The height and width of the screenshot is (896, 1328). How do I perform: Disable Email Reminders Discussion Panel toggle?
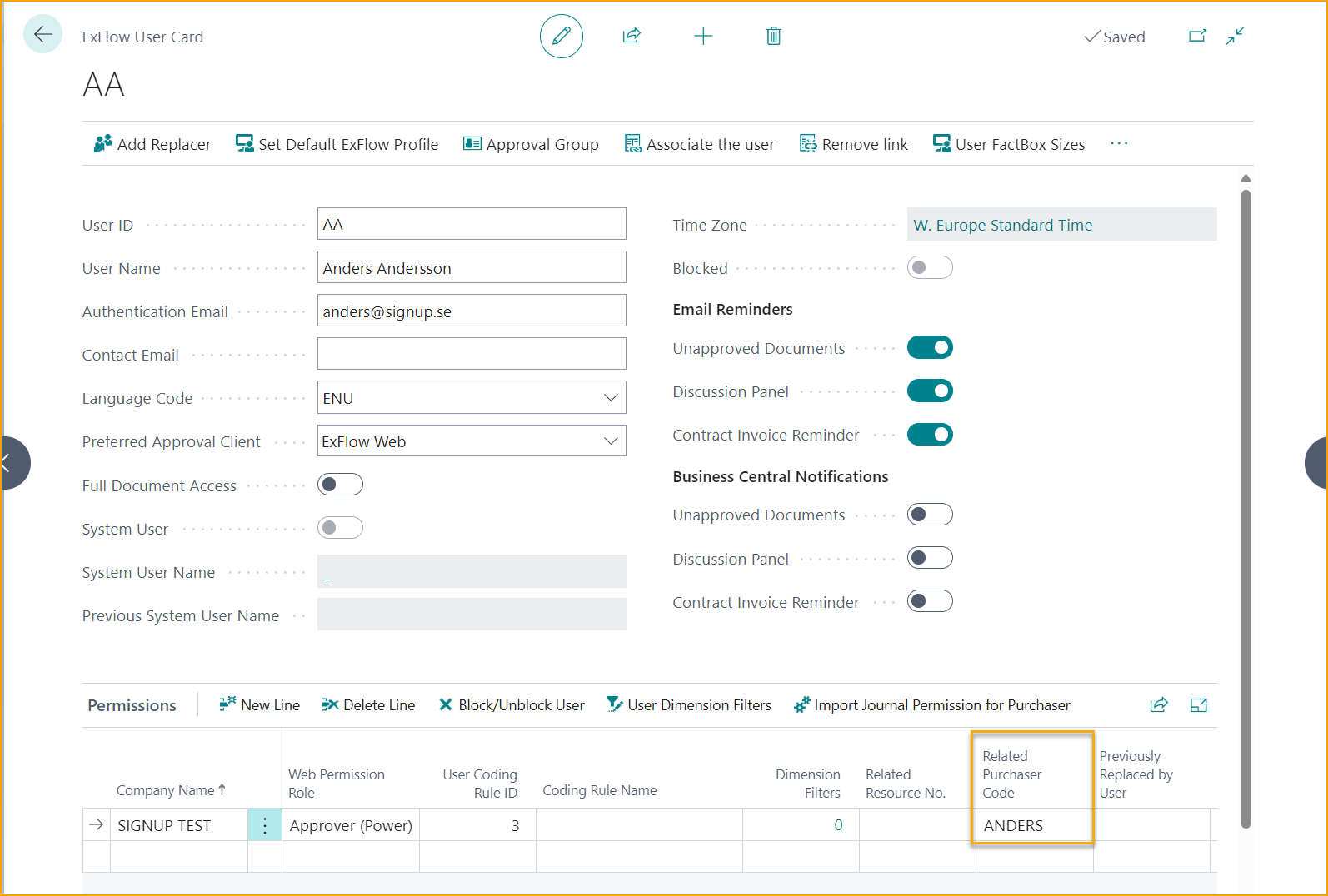930,391
